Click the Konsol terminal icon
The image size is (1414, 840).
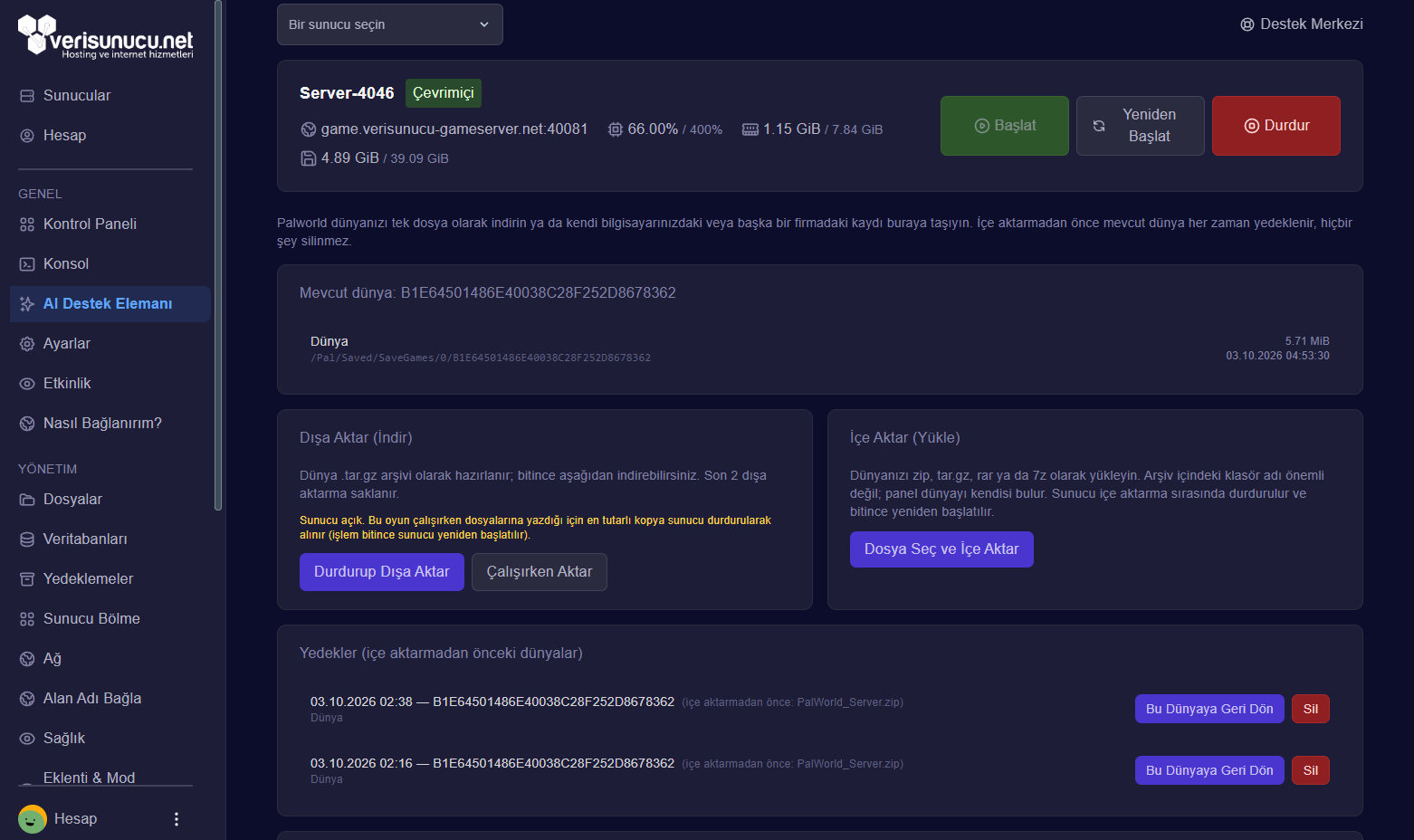[x=27, y=264]
